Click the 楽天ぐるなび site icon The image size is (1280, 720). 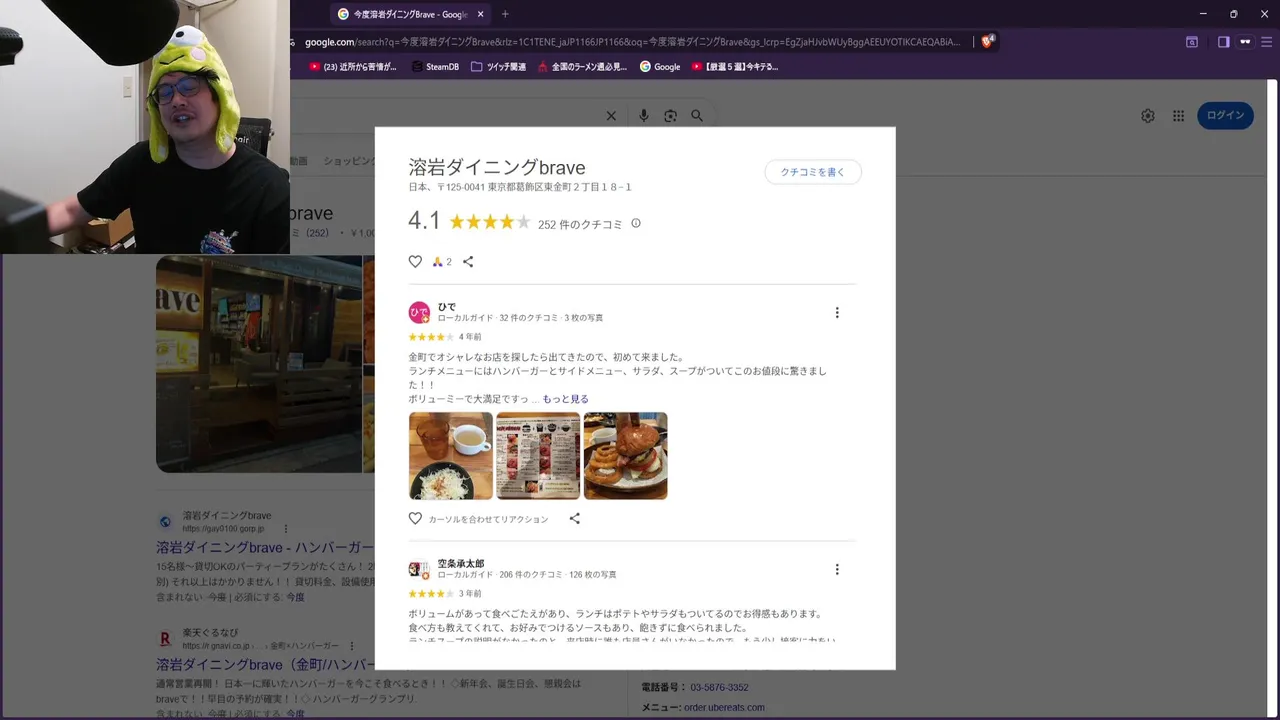pyautogui.click(x=165, y=638)
